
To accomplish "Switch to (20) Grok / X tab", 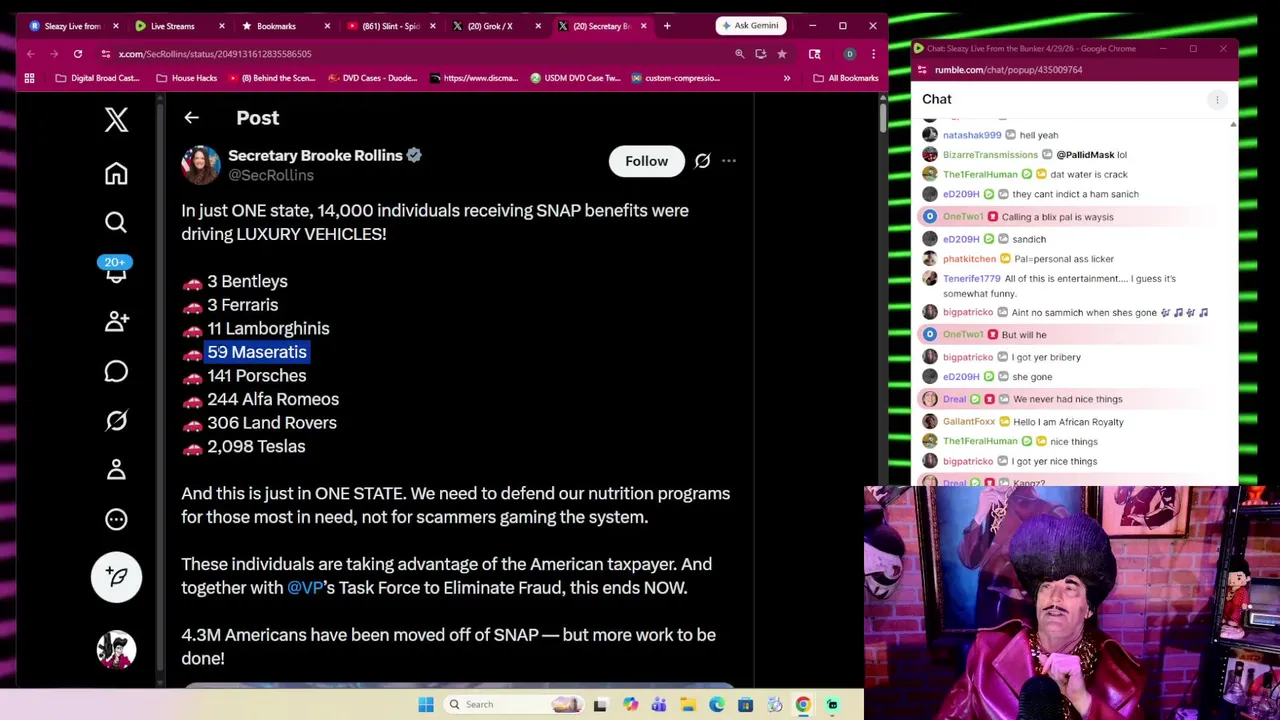I will tap(490, 26).
